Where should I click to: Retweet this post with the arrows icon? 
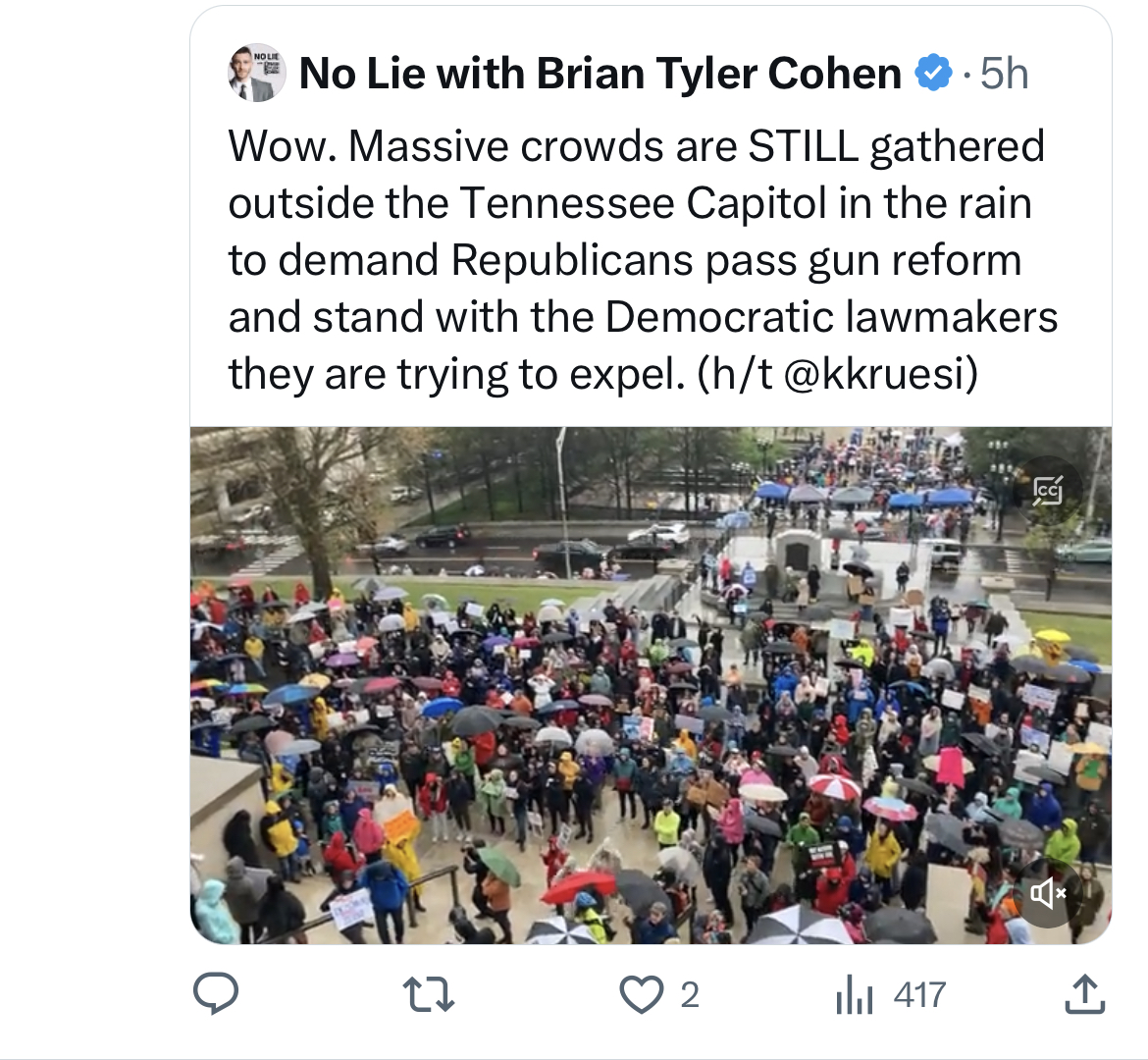point(430,995)
